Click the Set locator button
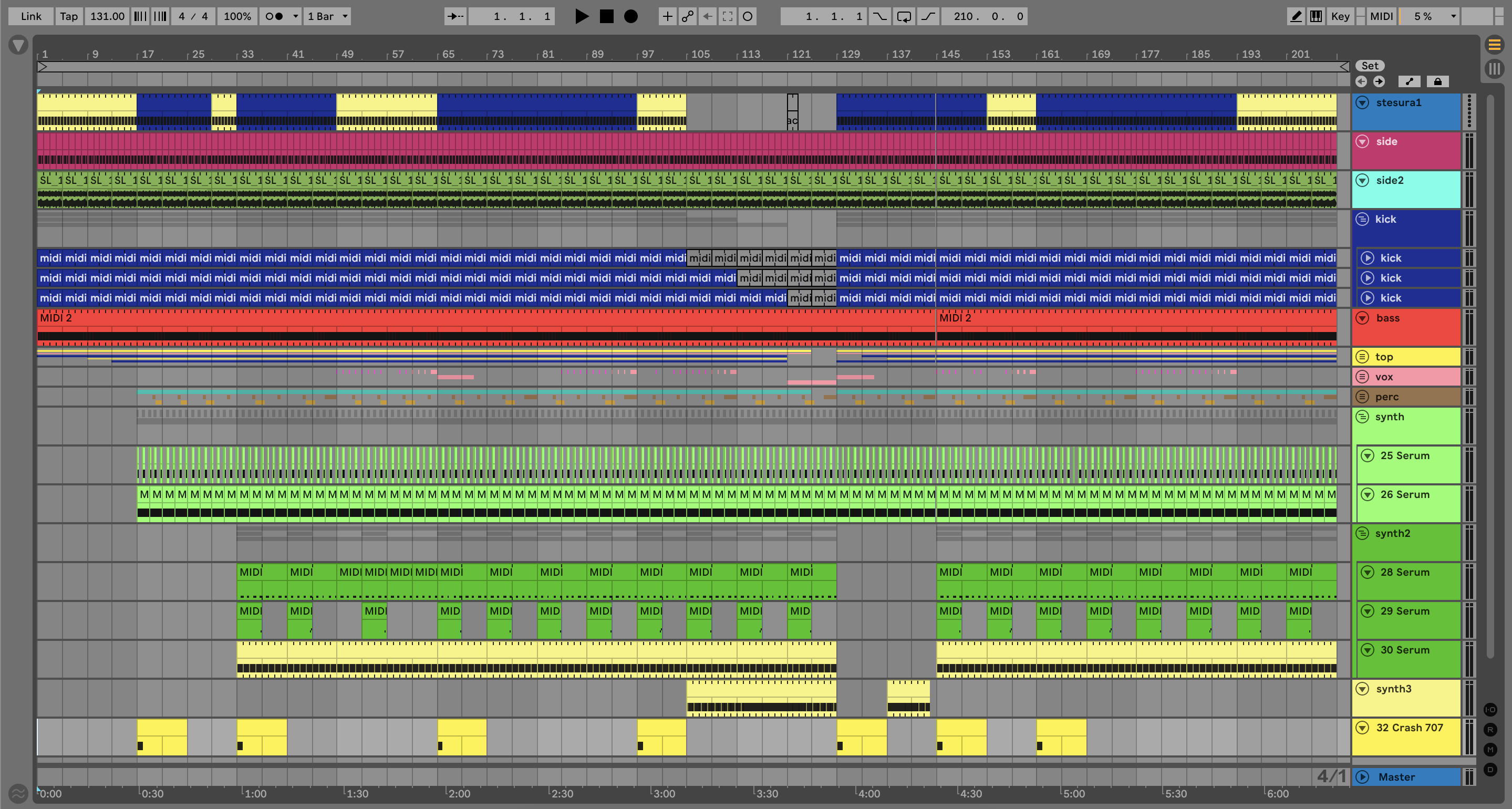The image size is (1512, 809). tap(1370, 66)
